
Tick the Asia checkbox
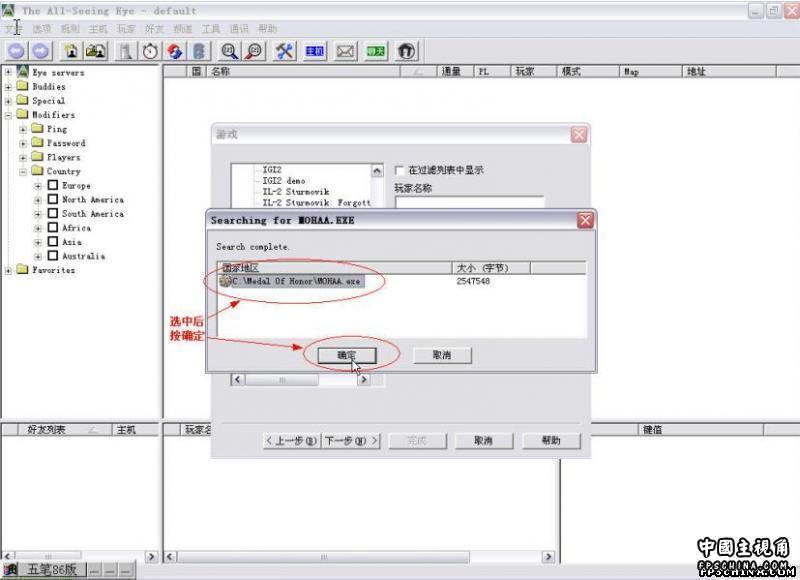(53, 241)
